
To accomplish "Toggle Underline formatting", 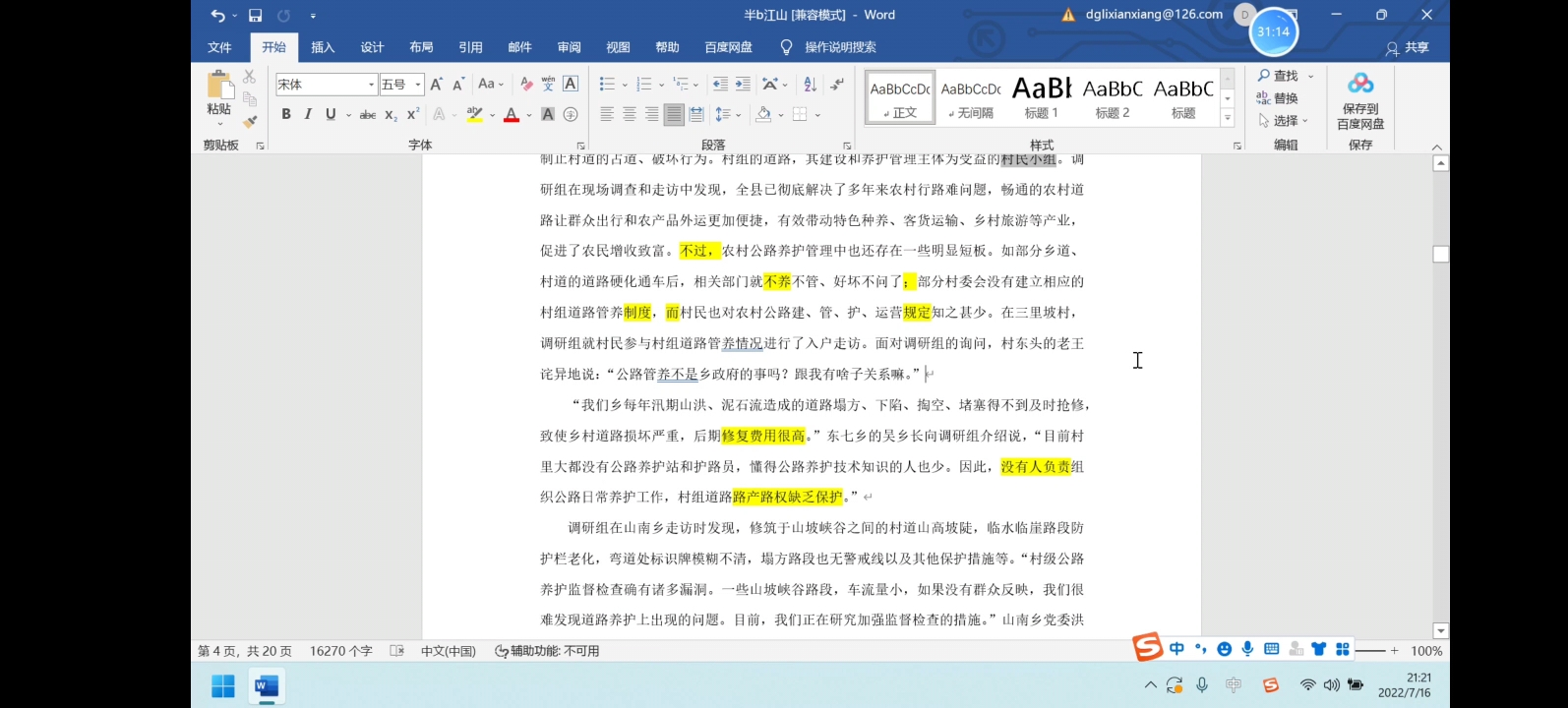I will [331, 115].
